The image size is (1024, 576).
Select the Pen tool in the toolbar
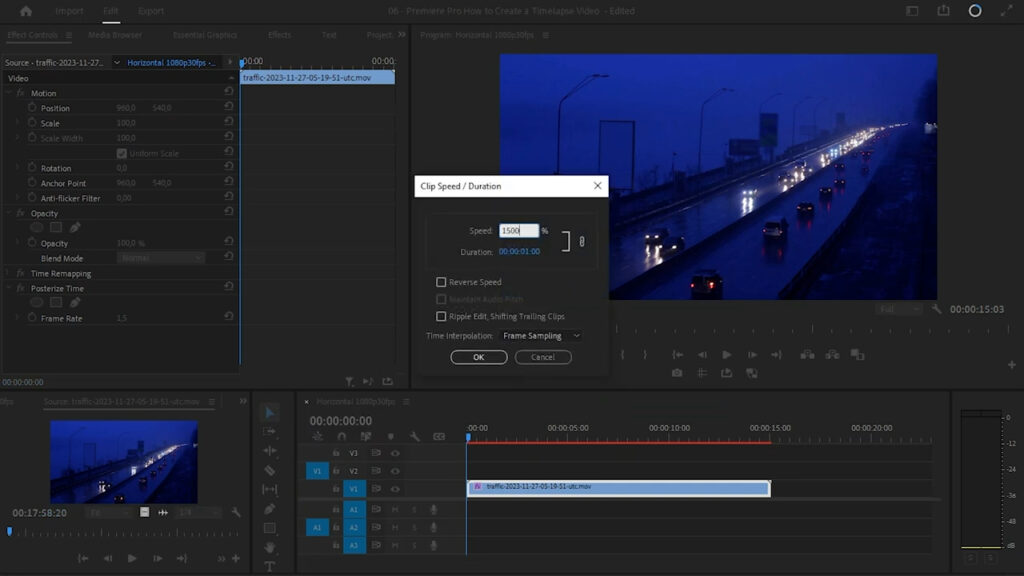coord(270,509)
